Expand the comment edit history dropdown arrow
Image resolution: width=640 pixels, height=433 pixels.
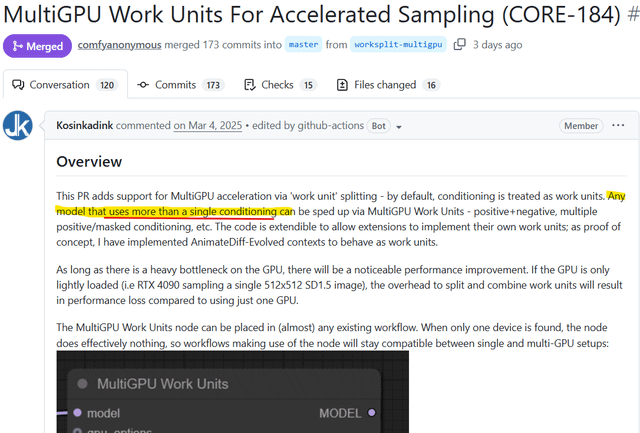coord(399,127)
